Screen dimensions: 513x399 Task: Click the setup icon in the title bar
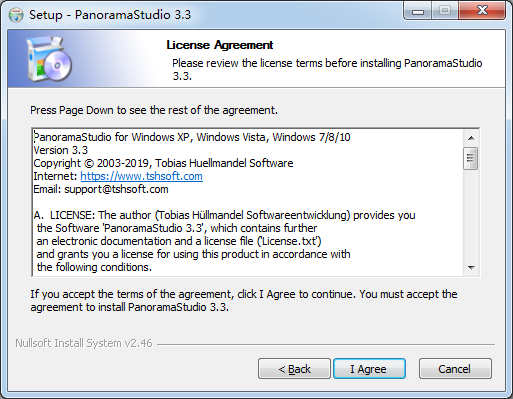click(x=16, y=15)
